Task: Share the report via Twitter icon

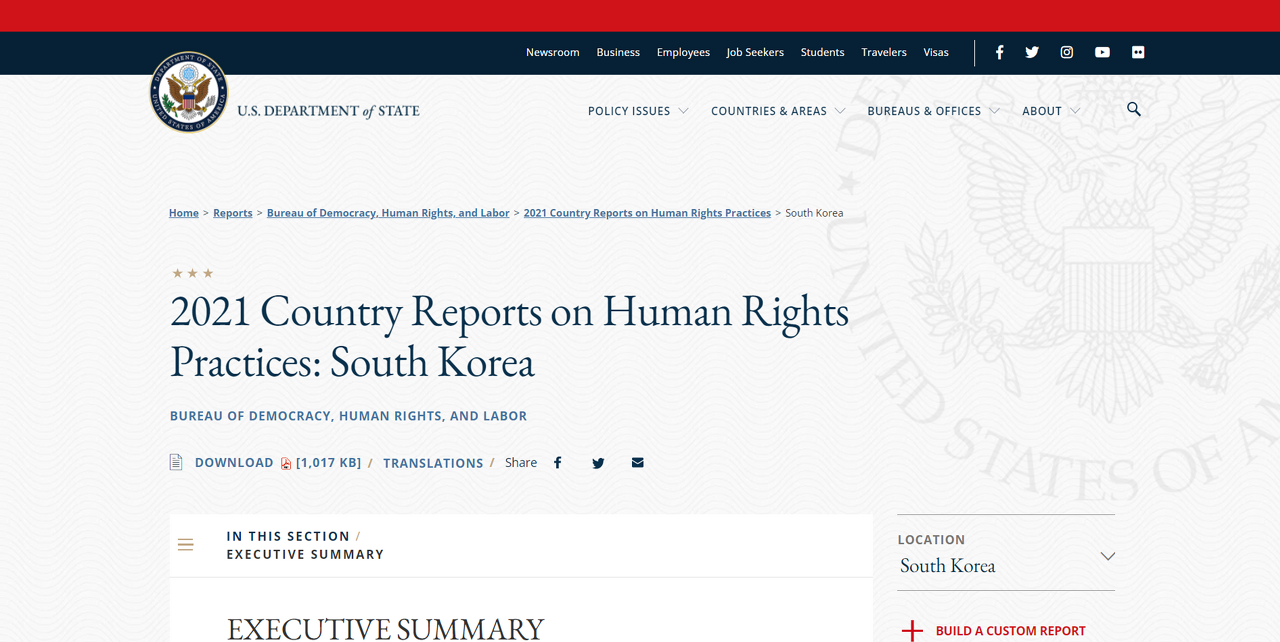Action: coord(598,463)
